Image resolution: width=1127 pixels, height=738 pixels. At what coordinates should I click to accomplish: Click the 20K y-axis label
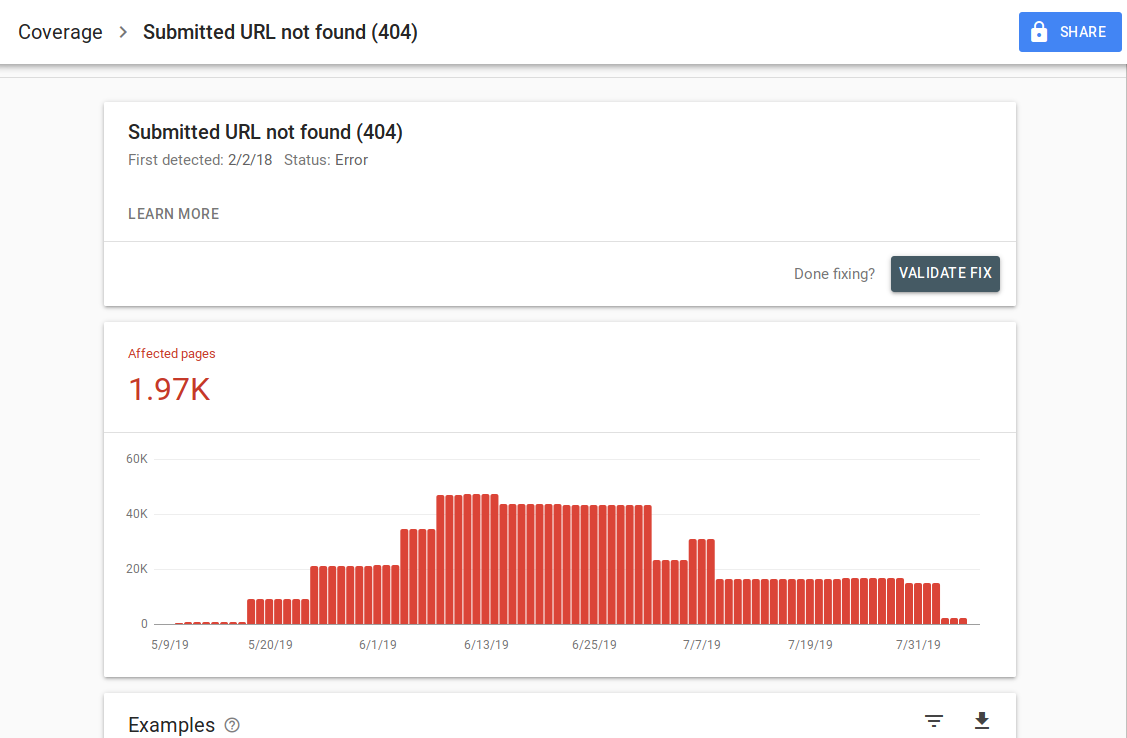click(x=137, y=569)
